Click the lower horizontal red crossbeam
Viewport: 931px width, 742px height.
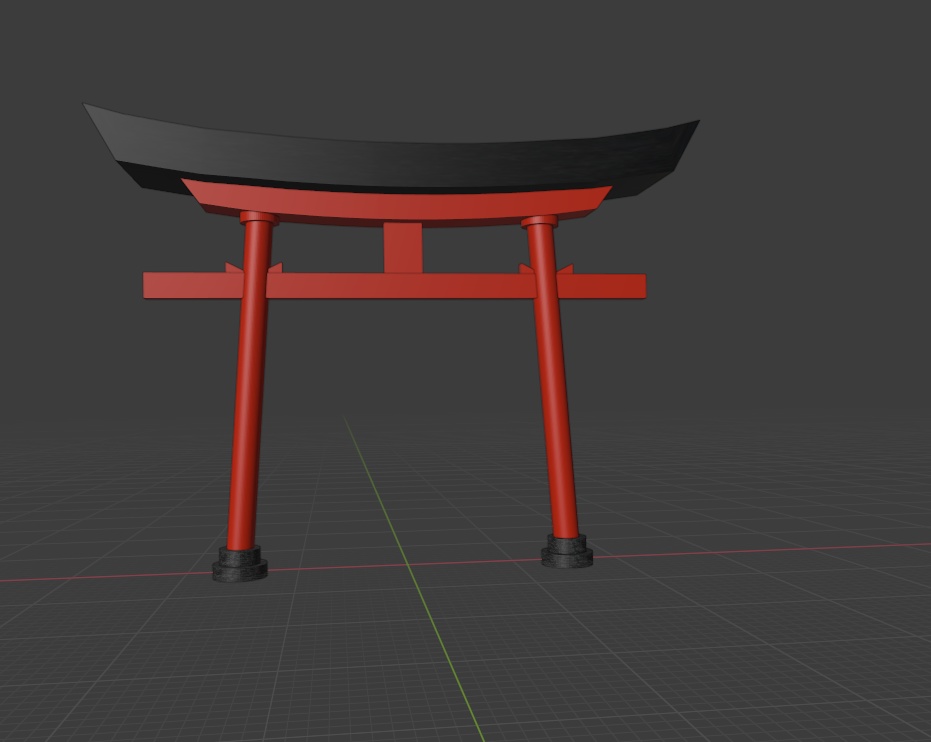pyautogui.click(x=394, y=286)
